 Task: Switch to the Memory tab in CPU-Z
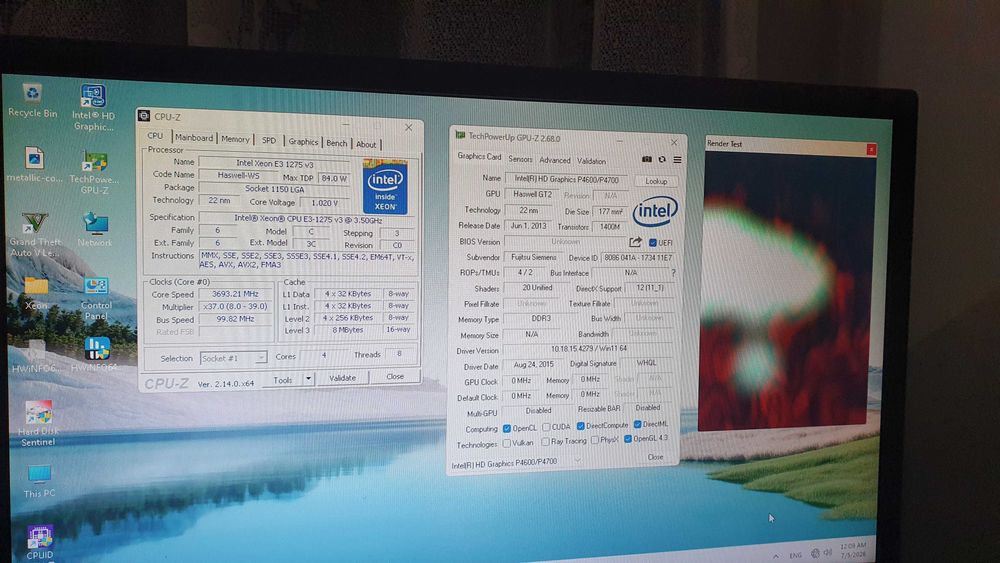pyautogui.click(x=235, y=139)
